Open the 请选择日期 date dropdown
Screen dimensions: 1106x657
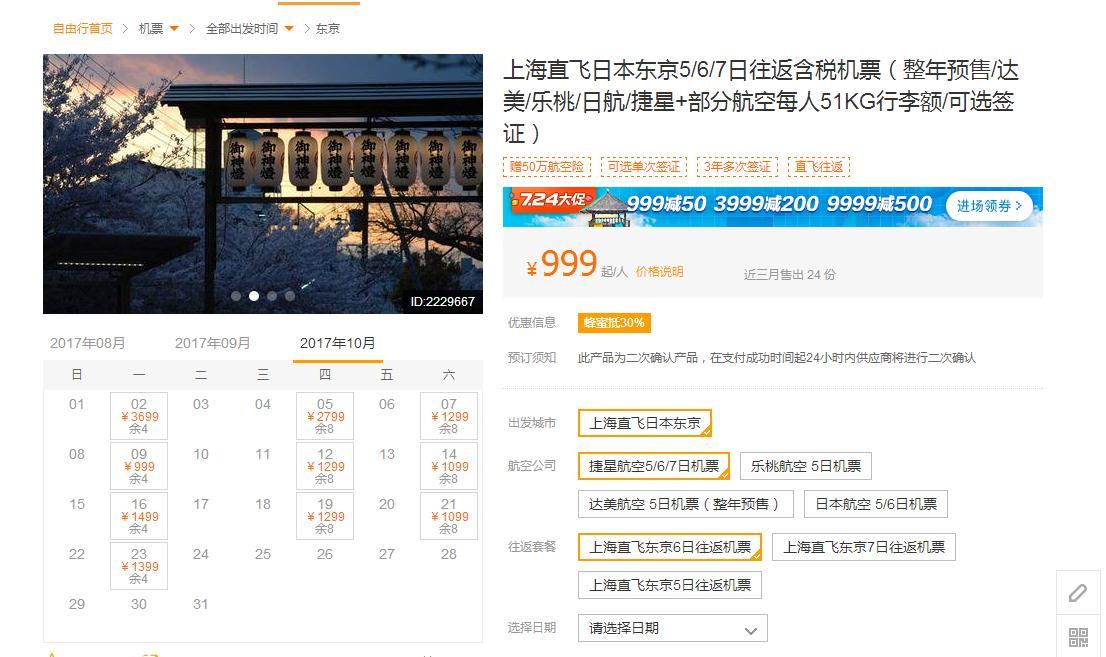pyautogui.click(x=673, y=629)
